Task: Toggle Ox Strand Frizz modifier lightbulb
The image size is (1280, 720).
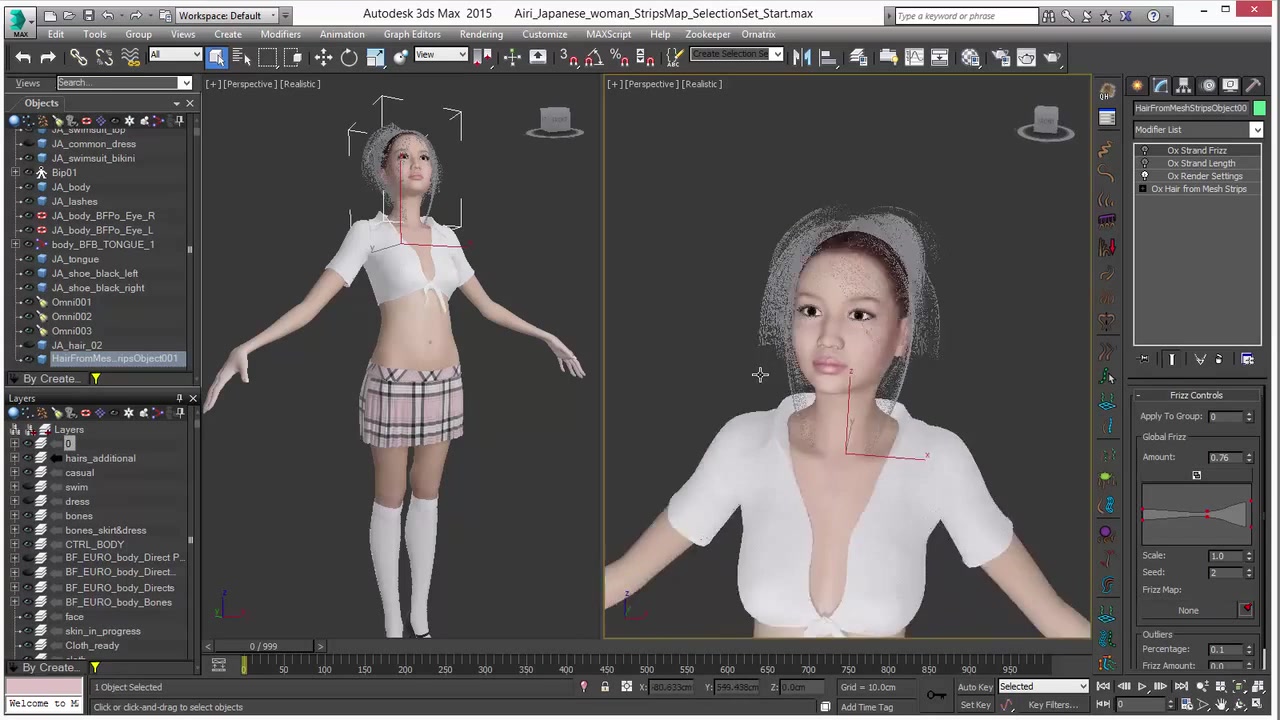Action: coord(1145,150)
